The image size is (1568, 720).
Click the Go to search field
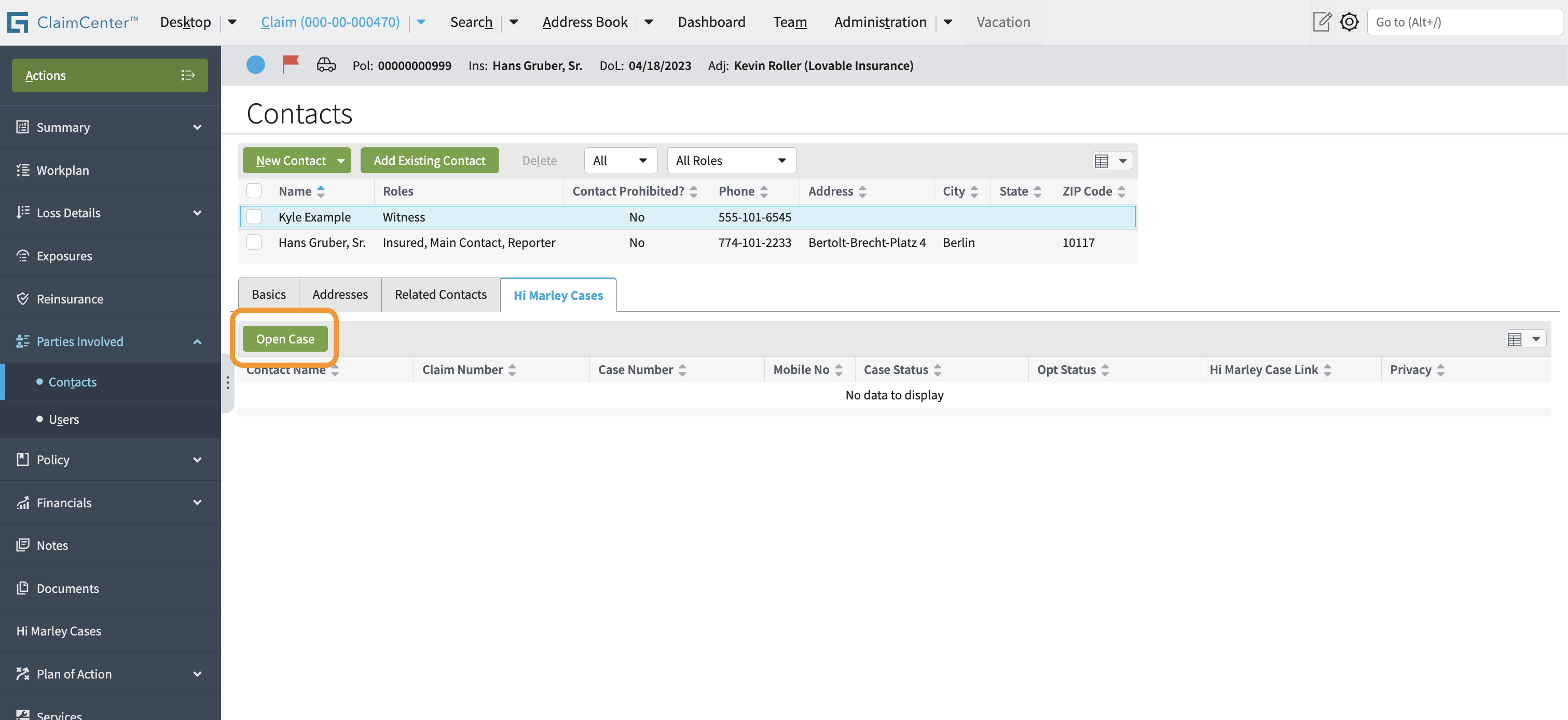[1464, 22]
